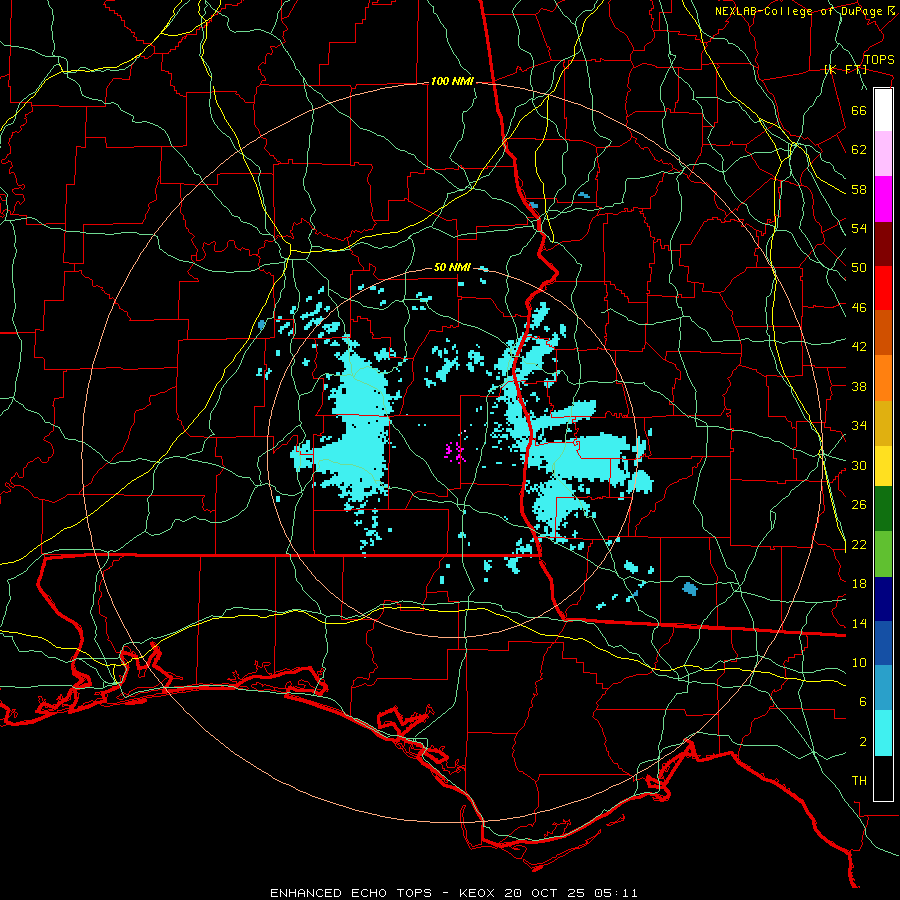
Task: Click the bright red legend swatch
Action: (x=883, y=288)
